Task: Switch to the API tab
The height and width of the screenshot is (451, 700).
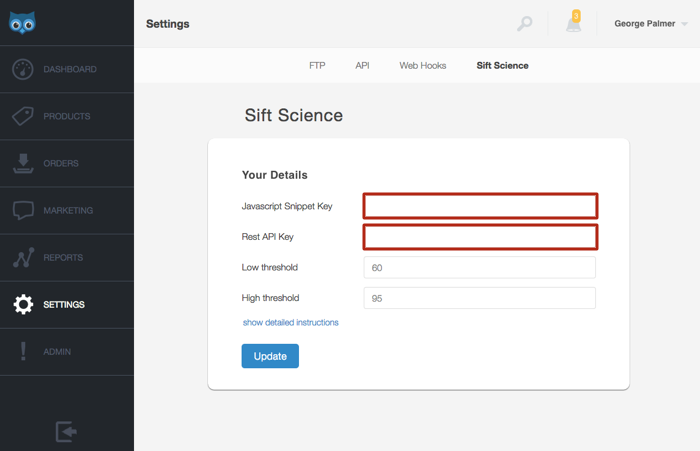Action: click(362, 66)
